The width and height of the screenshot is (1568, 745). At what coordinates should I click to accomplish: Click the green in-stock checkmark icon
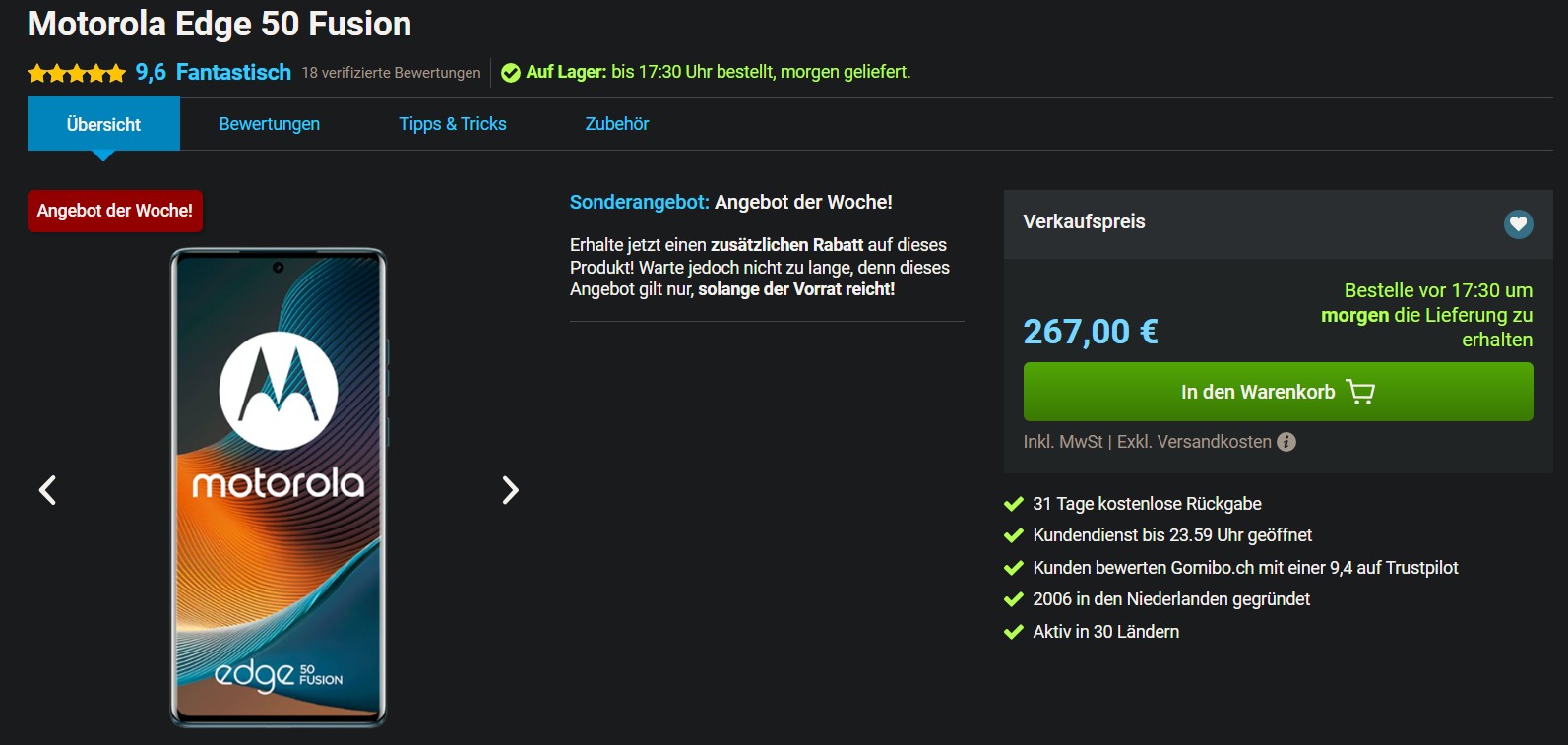click(510, 73)
